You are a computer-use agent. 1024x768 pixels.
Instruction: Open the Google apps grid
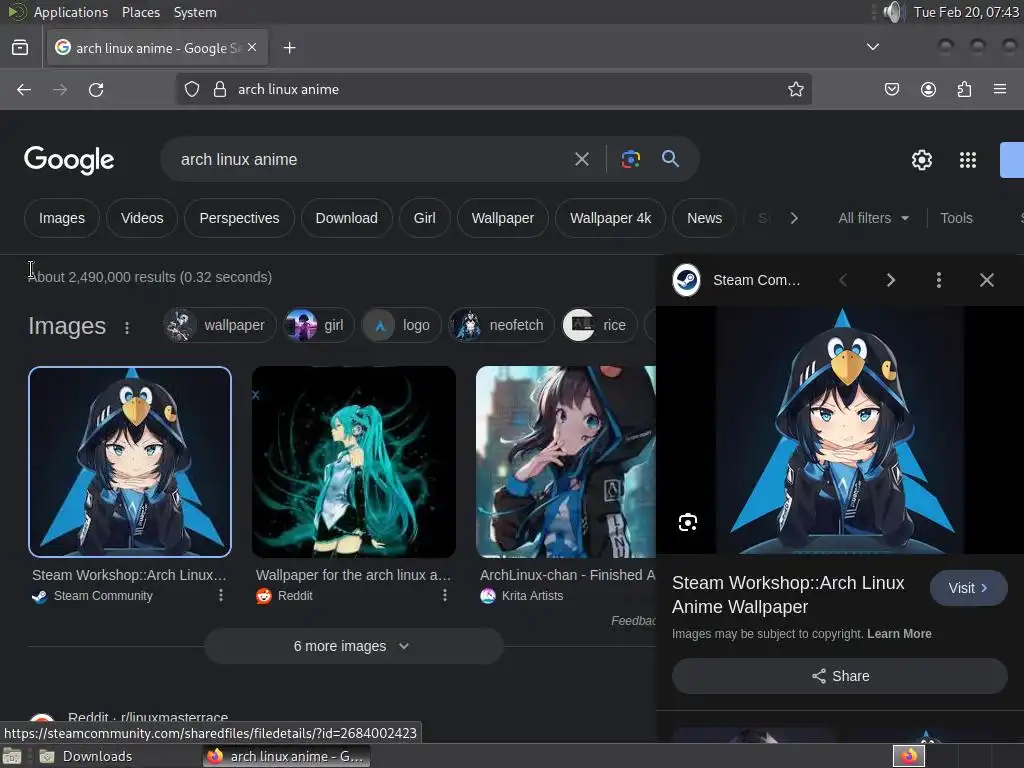[968, 160]
